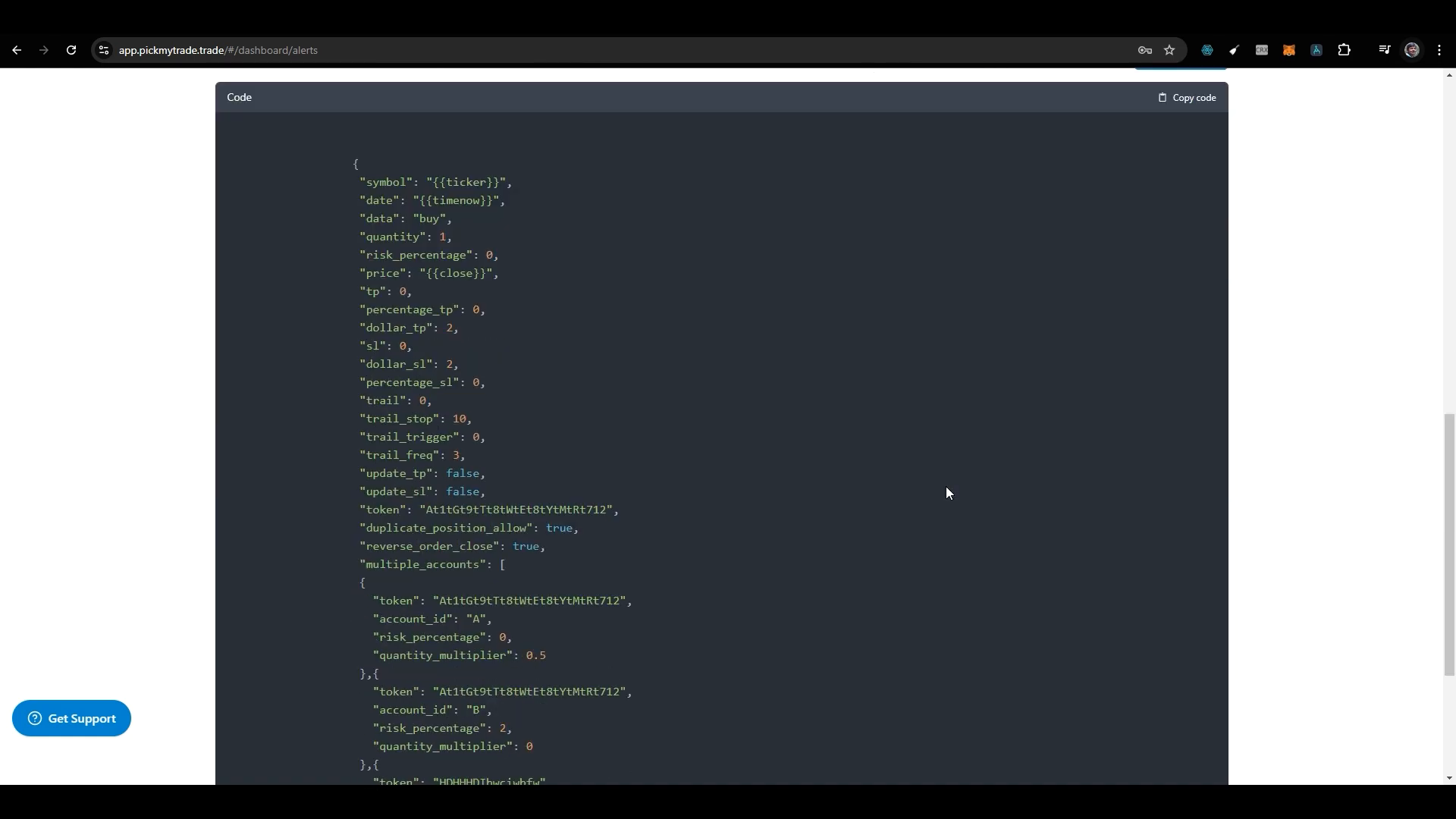The height and width of the screenshot is (819, 1456).
Task: Click the "account_id": "B" line
Action: pyautogui.click(x=432, y=711)
